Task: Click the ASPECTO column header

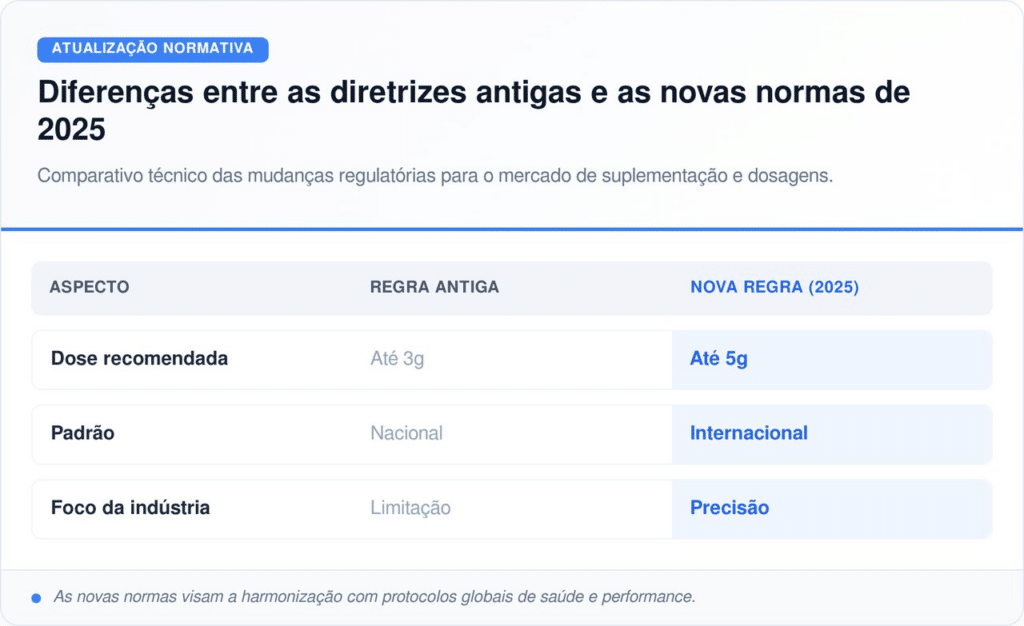Action: click(x=89, y=287)
